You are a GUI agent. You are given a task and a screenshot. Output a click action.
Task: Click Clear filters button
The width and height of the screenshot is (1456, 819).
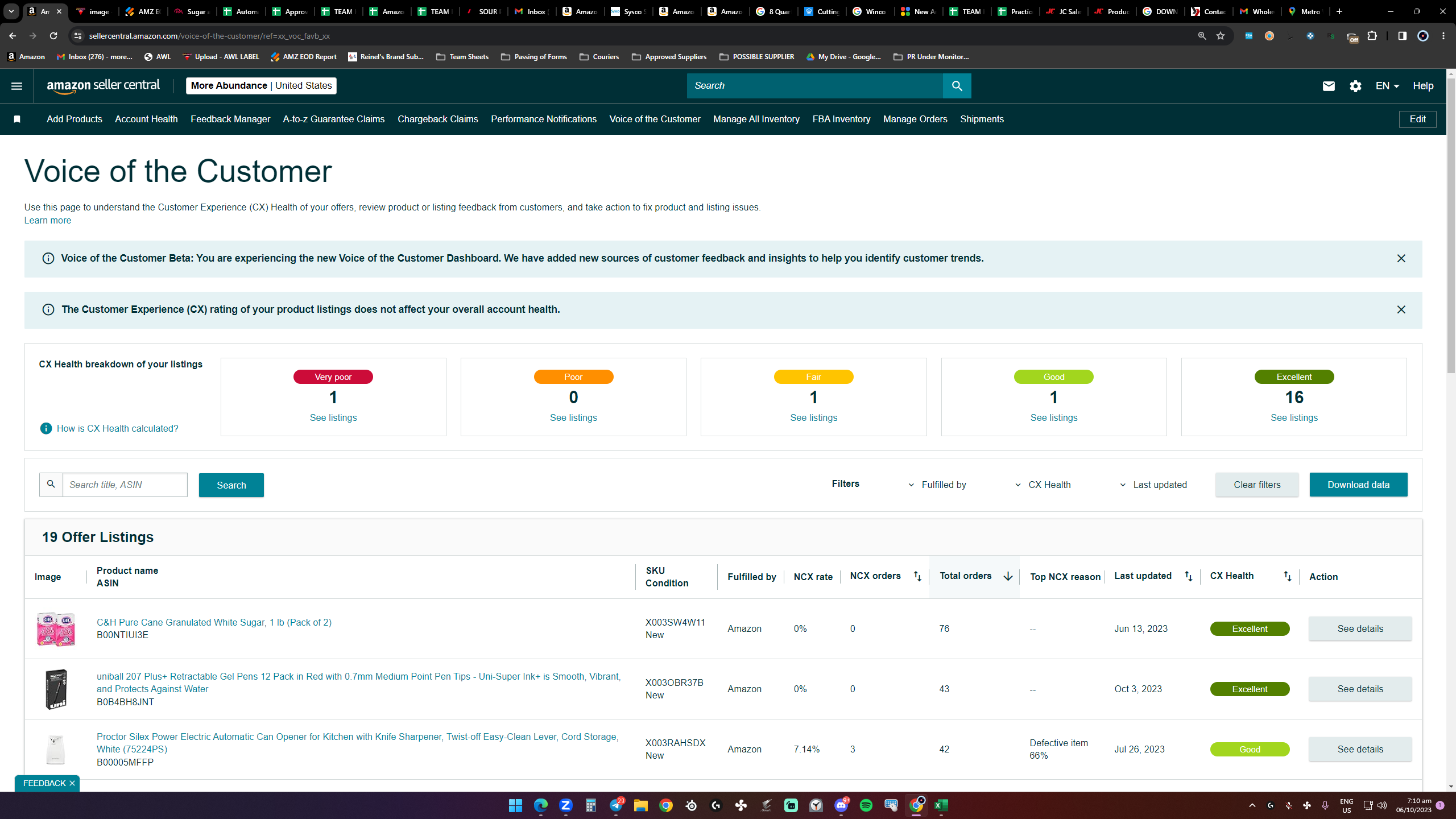[x=1257, y=485]
